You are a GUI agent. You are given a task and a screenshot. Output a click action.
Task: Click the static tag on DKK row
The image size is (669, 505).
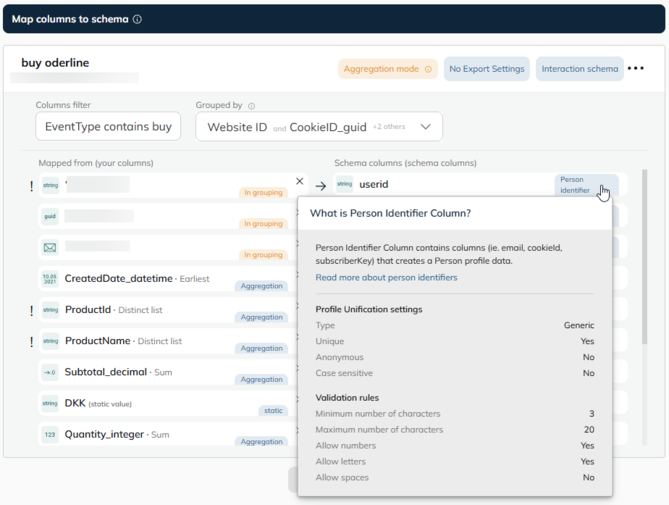click(x=273, y=410)
